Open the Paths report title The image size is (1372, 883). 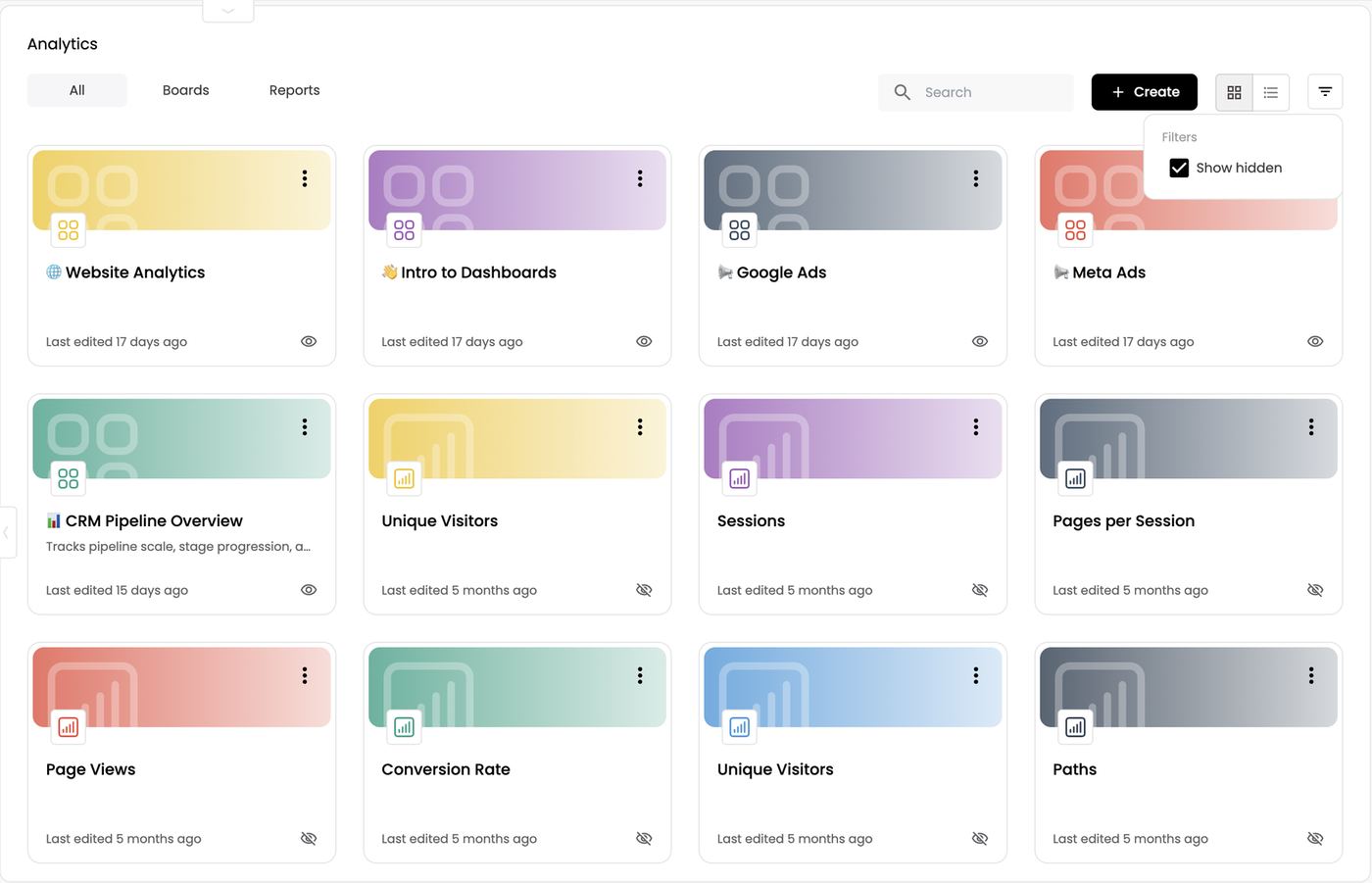[1074, 769]
